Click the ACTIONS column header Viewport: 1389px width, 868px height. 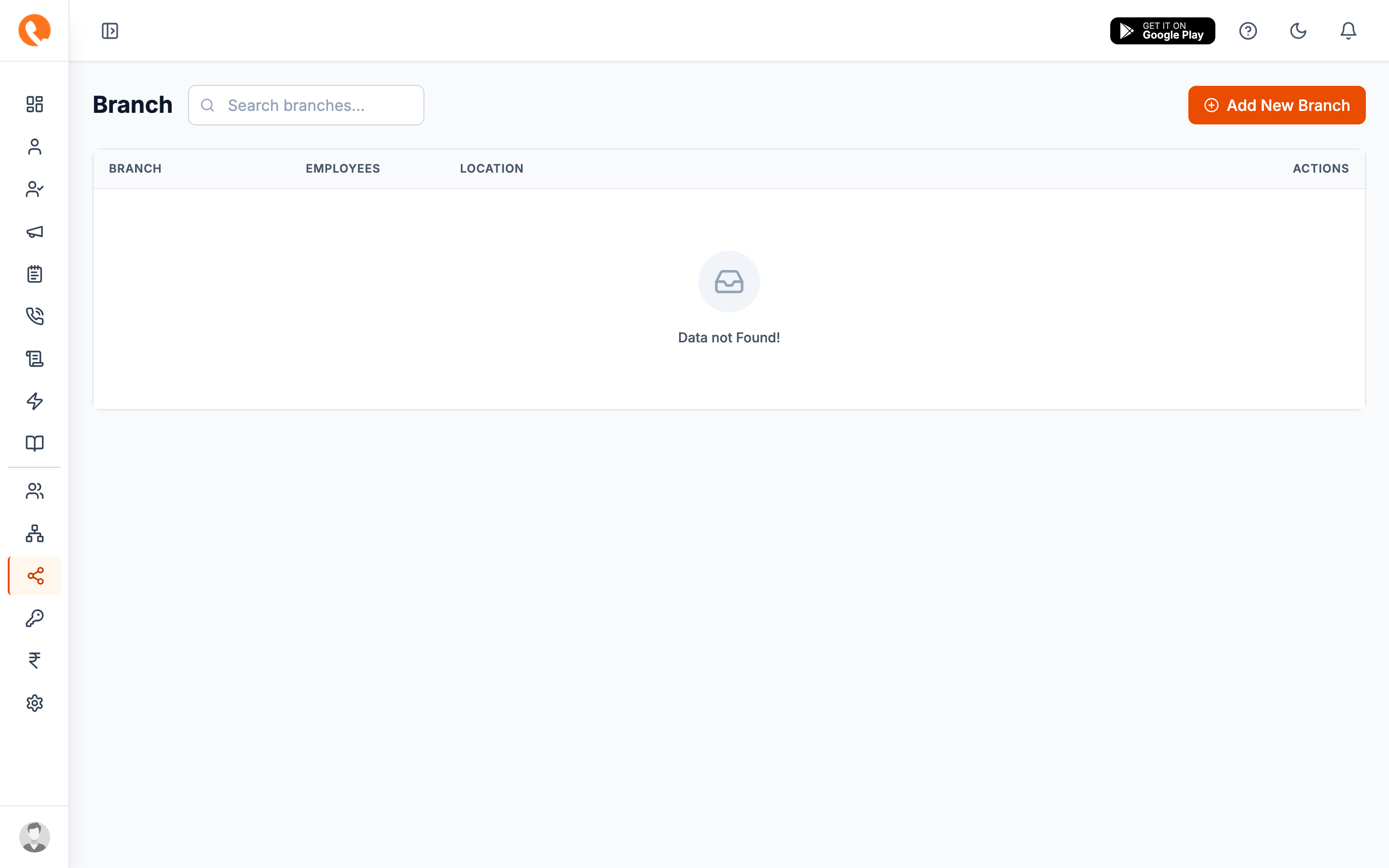point(1321,169)
